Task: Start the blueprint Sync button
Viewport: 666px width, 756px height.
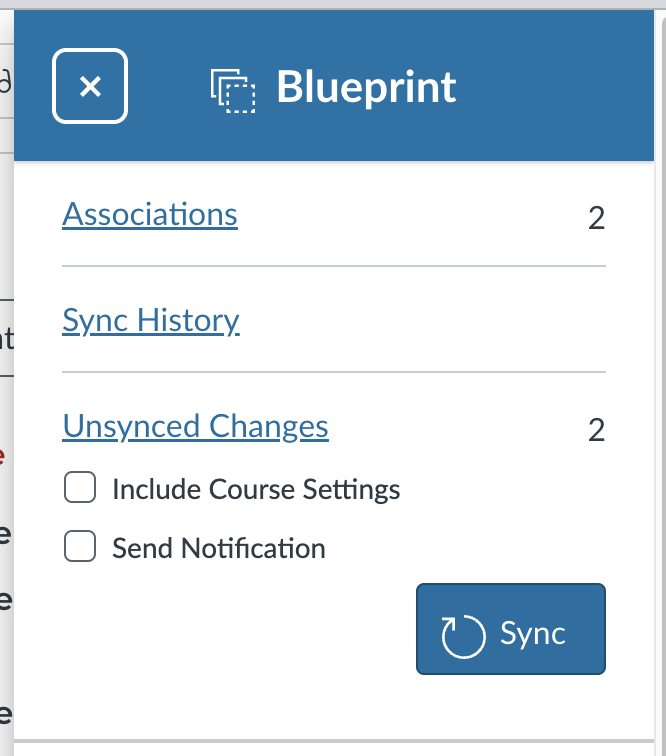Action: (511, 629)
